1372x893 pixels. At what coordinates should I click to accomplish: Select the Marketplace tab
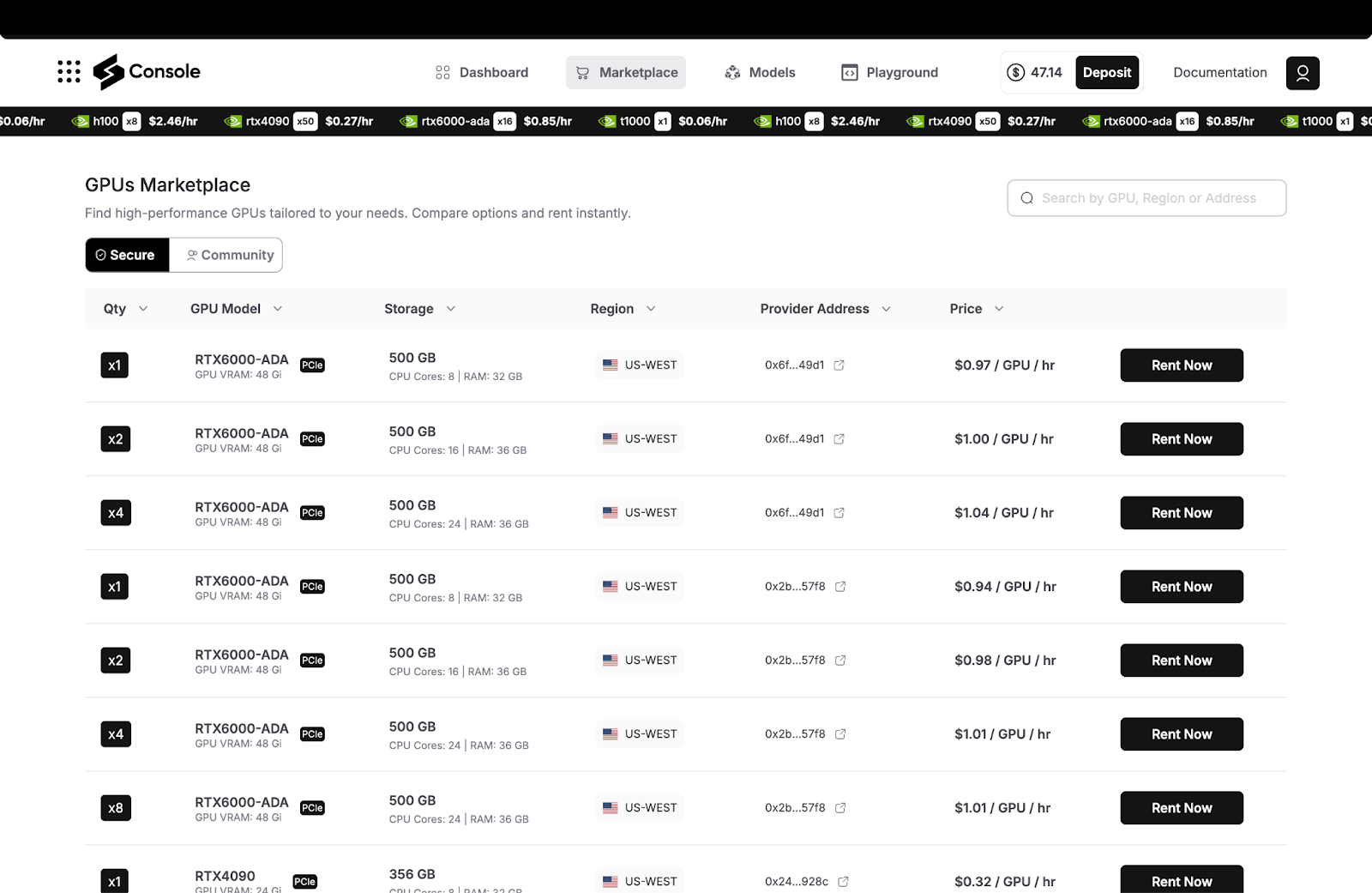tap(626, 73)
